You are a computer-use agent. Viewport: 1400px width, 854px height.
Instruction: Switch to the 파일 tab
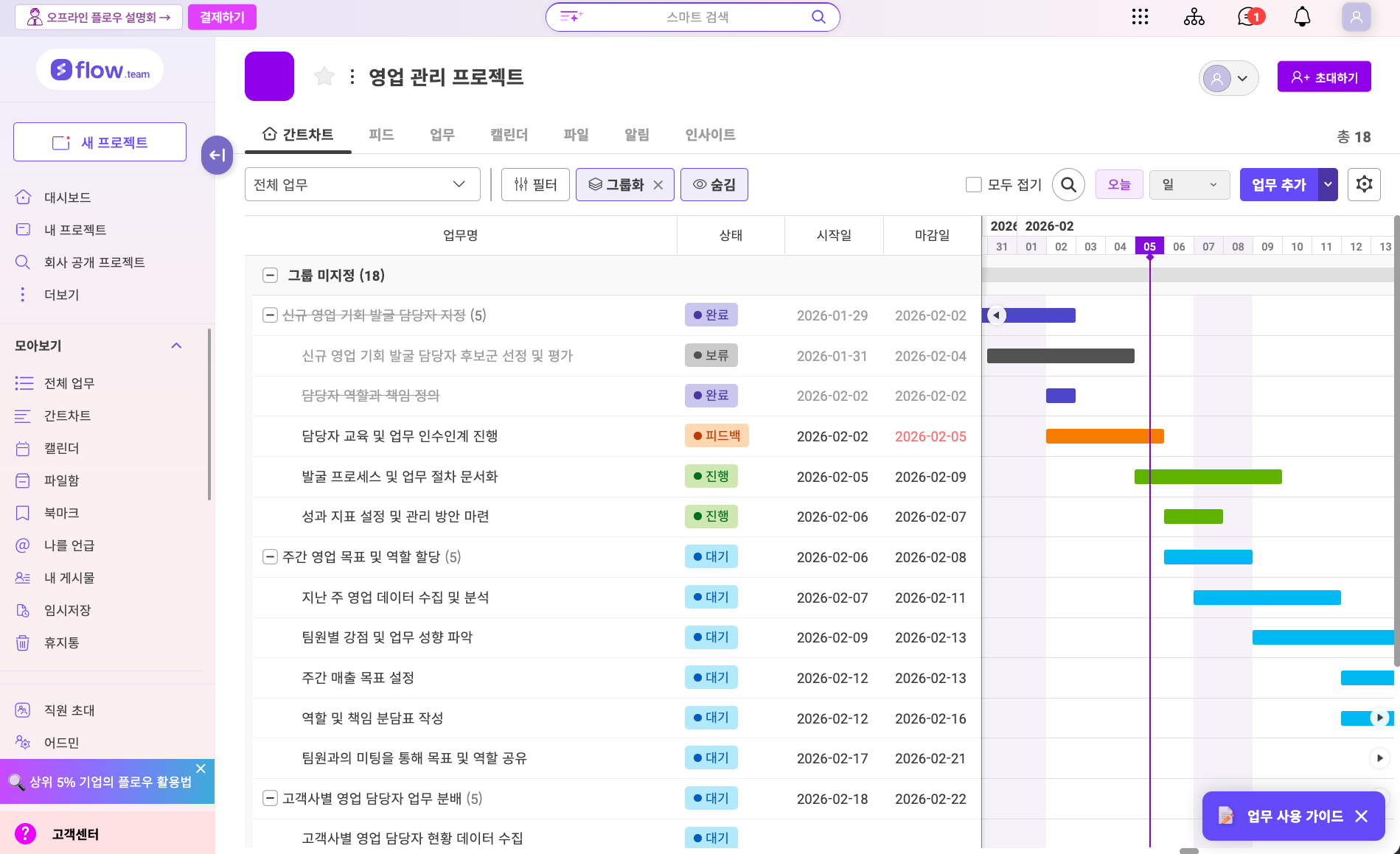[576, 135]
